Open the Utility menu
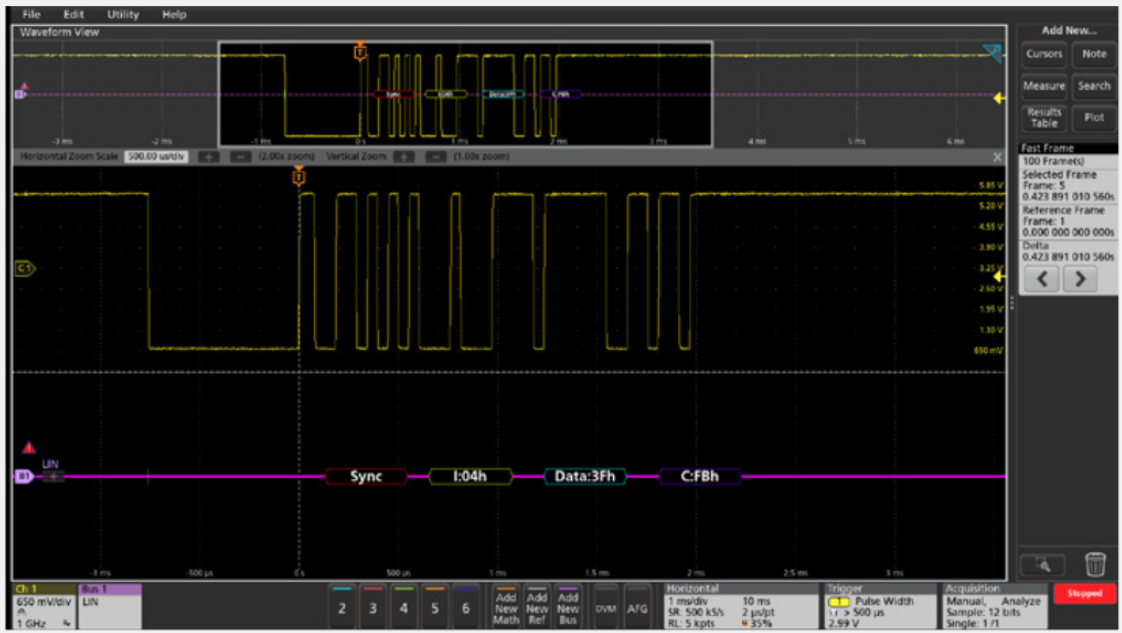The width and height of the screenshot is (1122, 633). click(123, 14)
